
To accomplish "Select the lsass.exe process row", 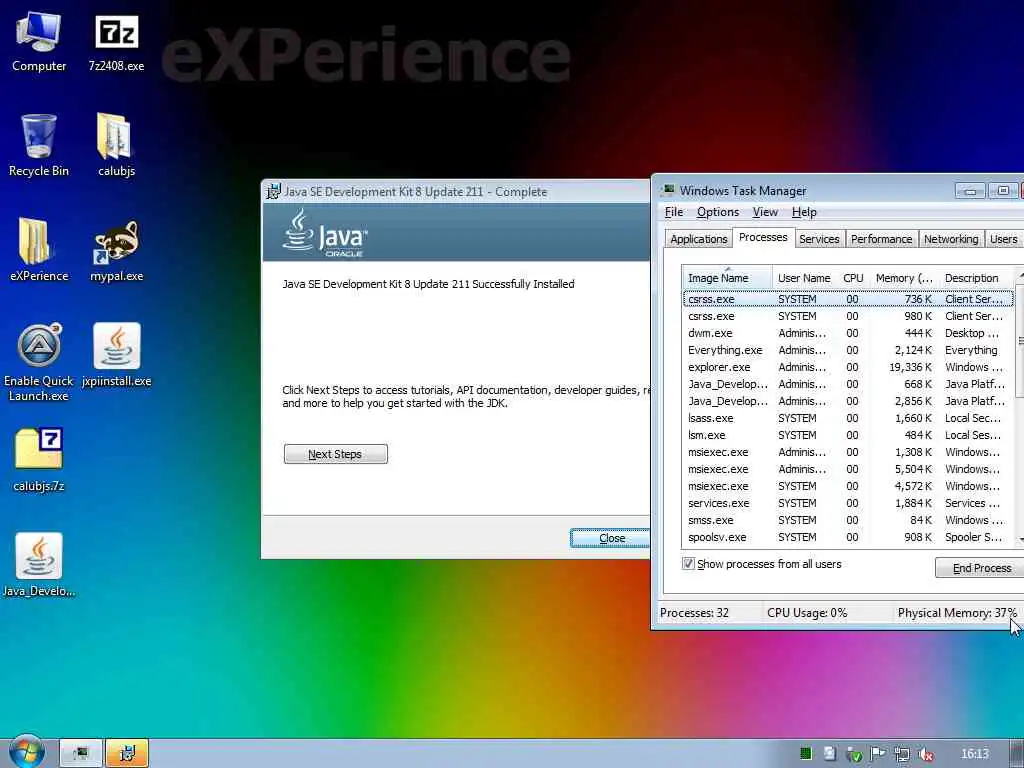I will click(848, 418).
